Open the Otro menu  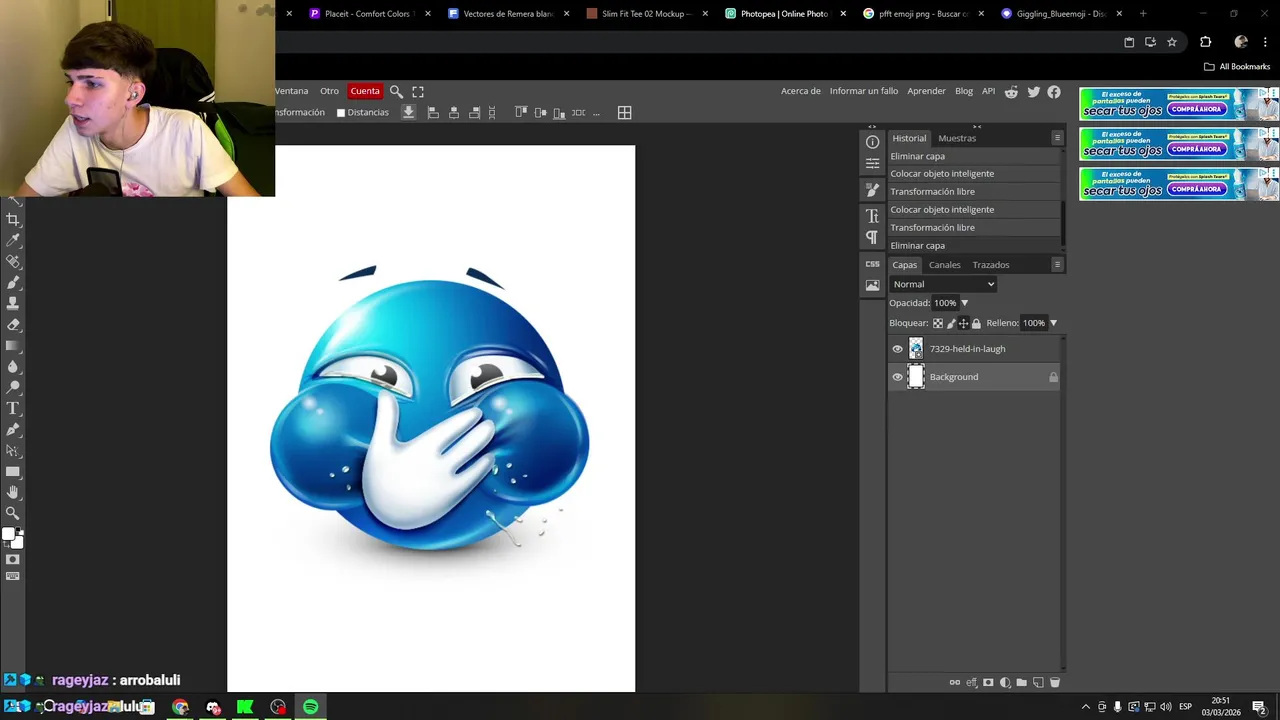(x=329, y=91)
